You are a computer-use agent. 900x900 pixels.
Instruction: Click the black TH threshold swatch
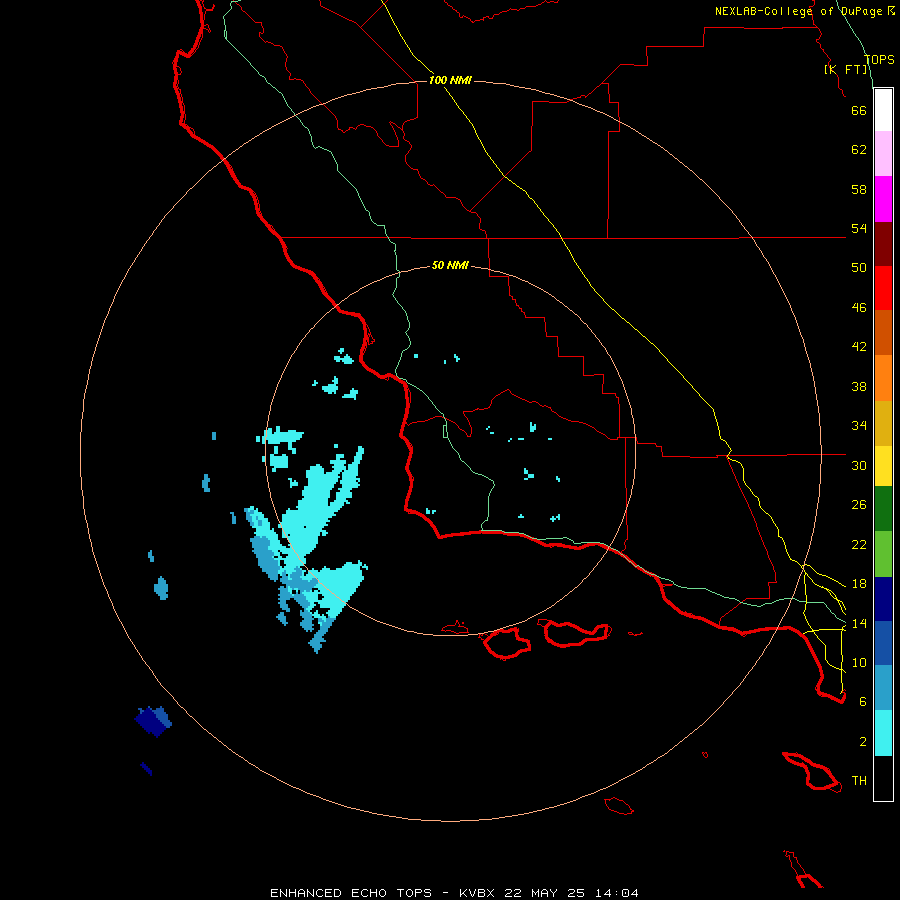pos(883,778)
